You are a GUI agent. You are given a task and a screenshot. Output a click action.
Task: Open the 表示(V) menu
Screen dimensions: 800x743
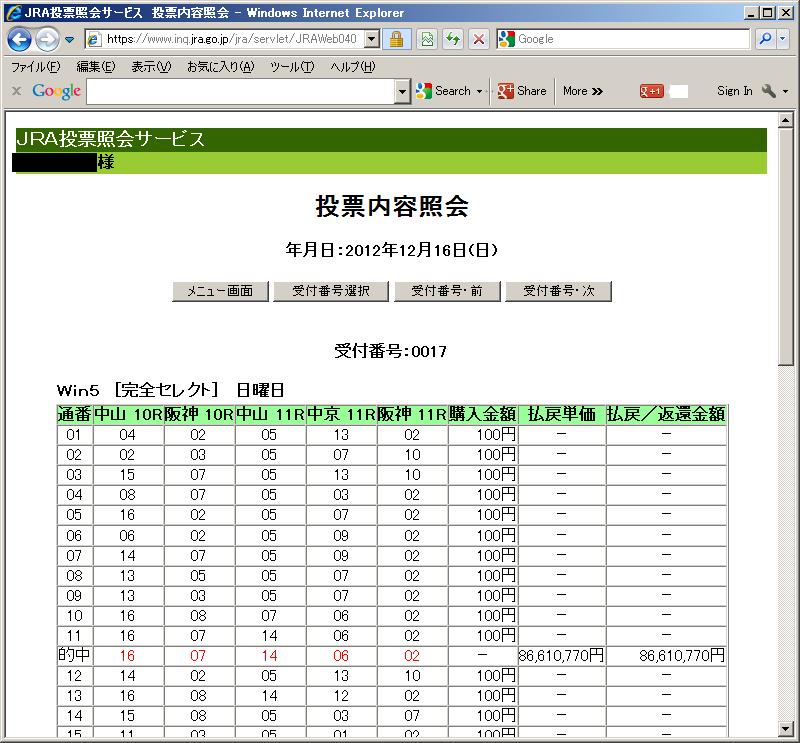(151, 67)
